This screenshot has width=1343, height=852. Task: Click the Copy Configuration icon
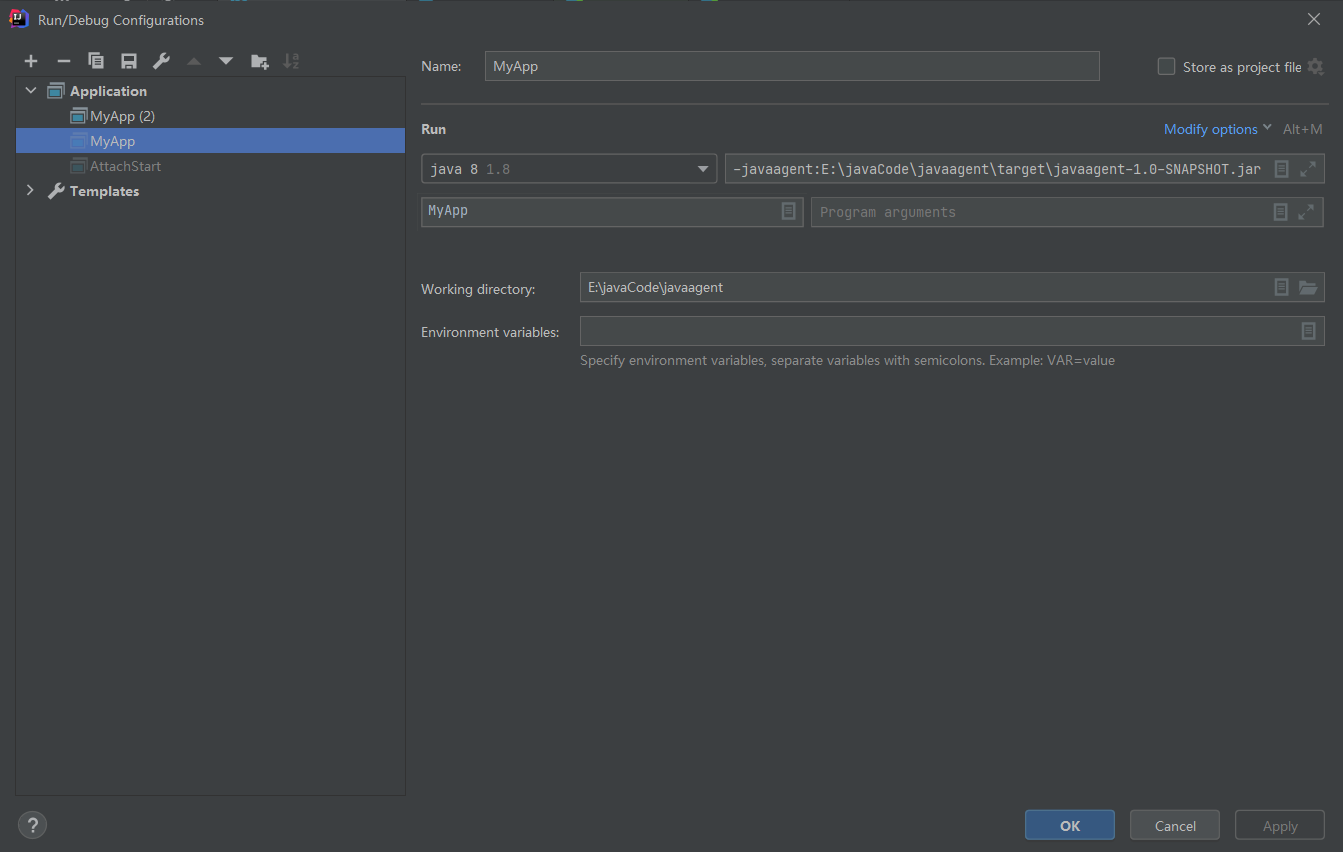tap(96, 61)
